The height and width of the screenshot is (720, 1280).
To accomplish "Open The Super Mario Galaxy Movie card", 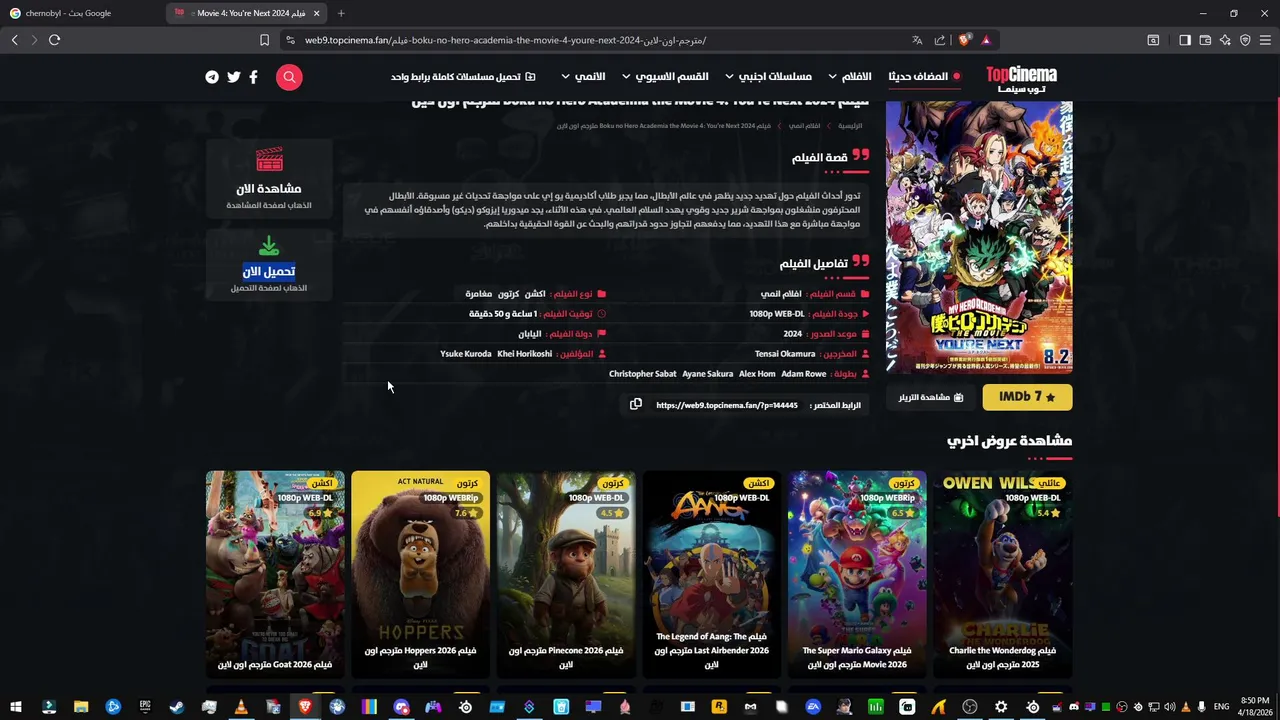I will point(857,575).
